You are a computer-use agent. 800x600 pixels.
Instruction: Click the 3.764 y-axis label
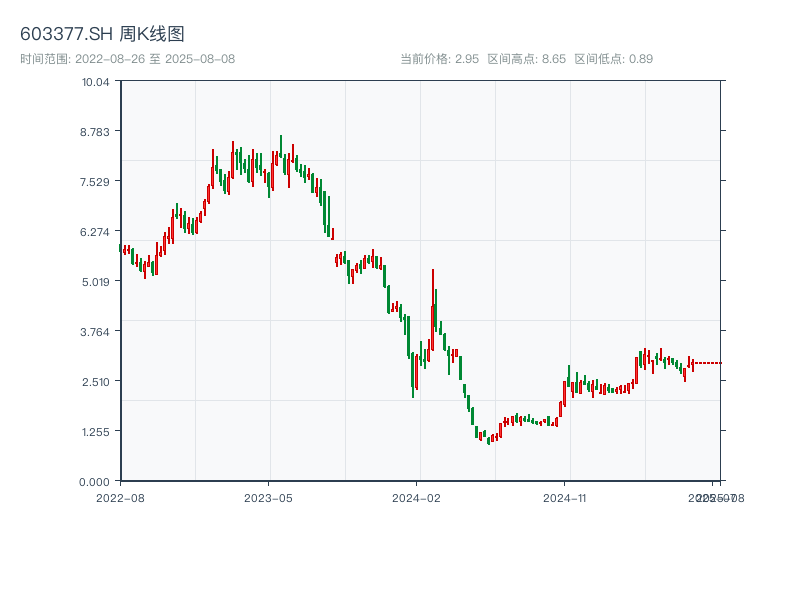click(x=95, y=331)
